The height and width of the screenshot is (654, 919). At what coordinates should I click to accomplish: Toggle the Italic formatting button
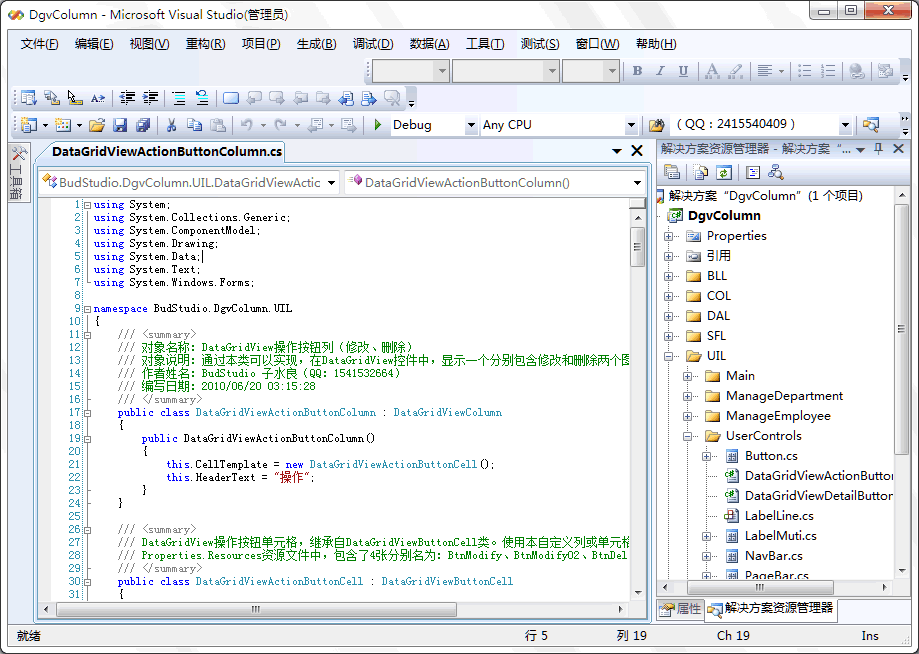coord(660,71)
